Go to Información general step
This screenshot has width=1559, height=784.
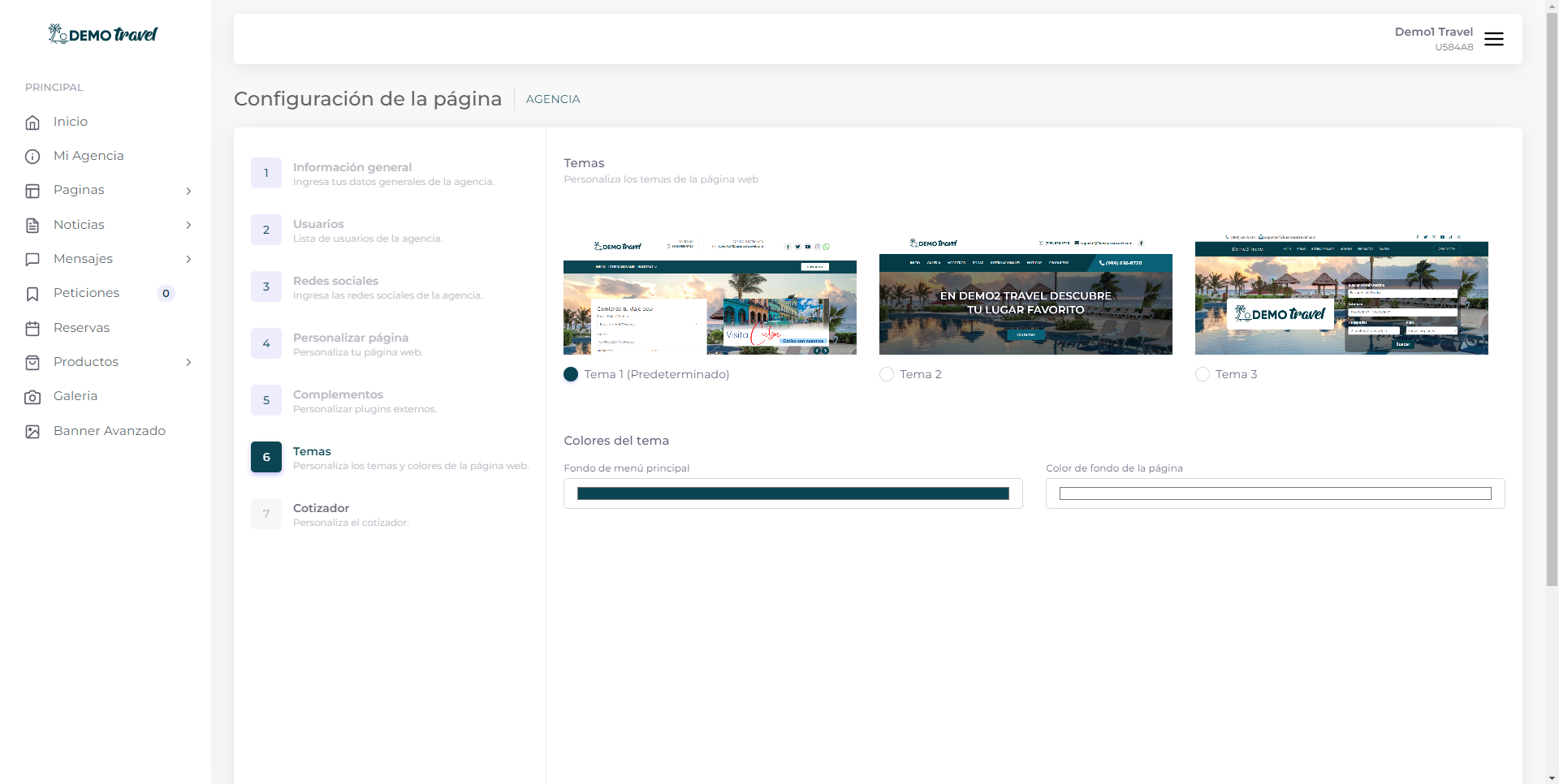(352, 167)
